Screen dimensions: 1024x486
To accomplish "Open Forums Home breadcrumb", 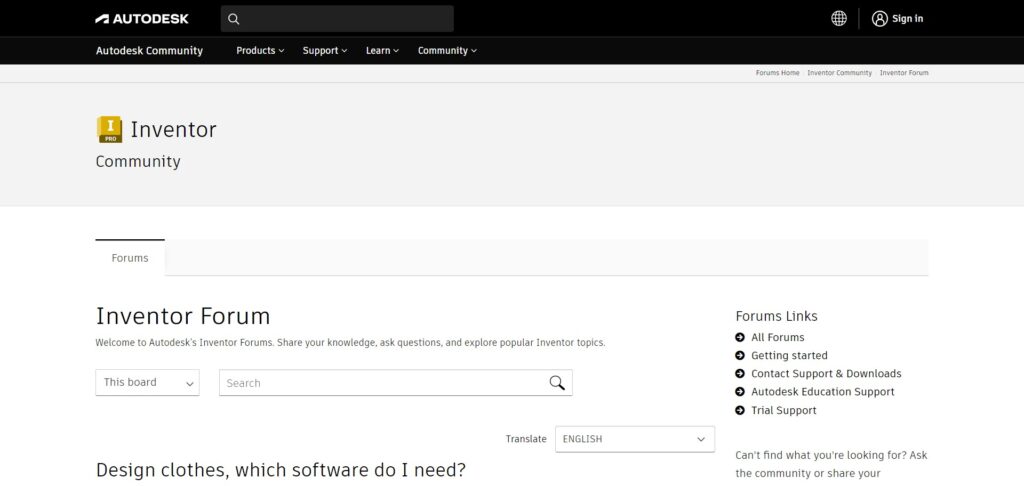I will click(777, 73).
